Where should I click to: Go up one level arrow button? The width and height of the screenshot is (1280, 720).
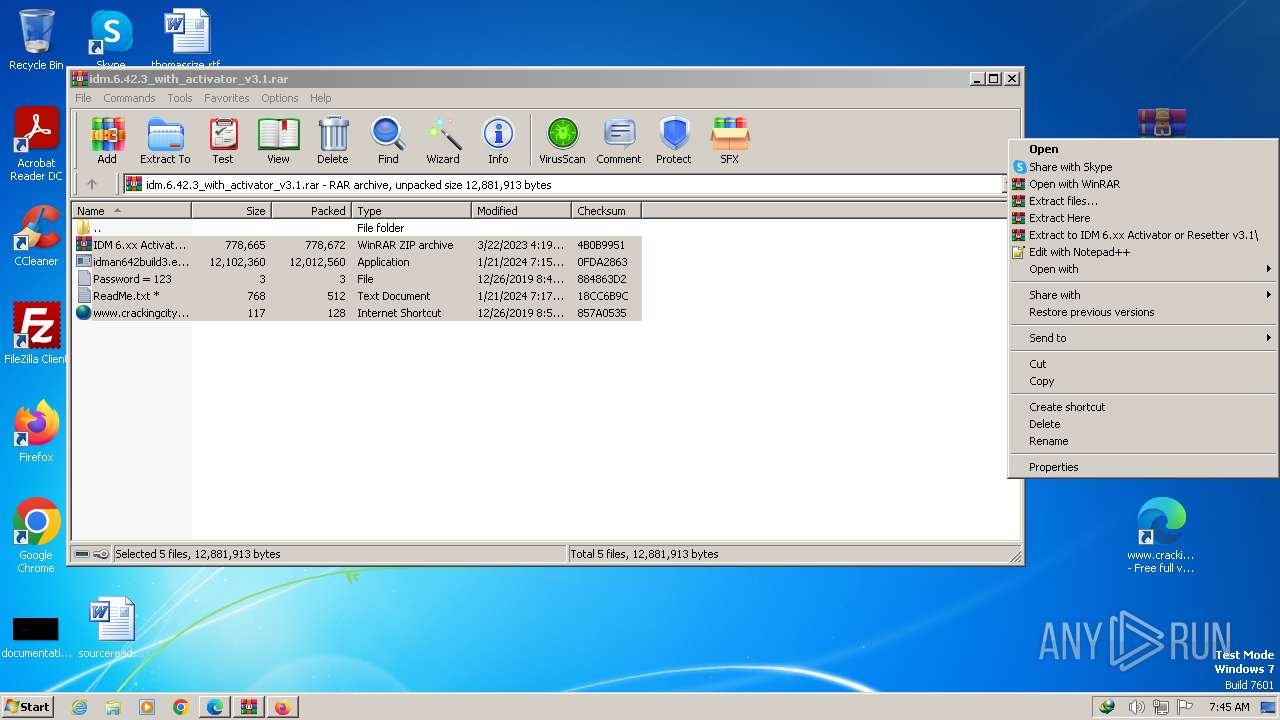click(x=92, y=184)
